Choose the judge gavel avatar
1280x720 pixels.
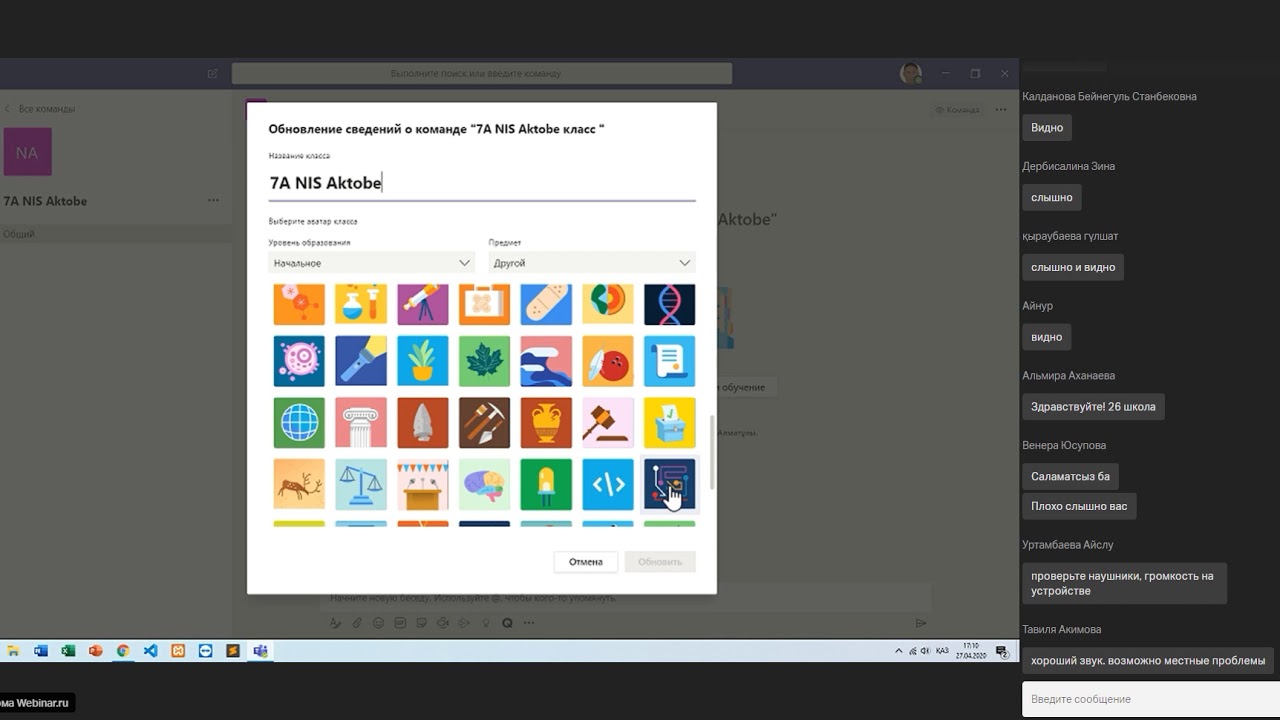click(x=608, y=423)
